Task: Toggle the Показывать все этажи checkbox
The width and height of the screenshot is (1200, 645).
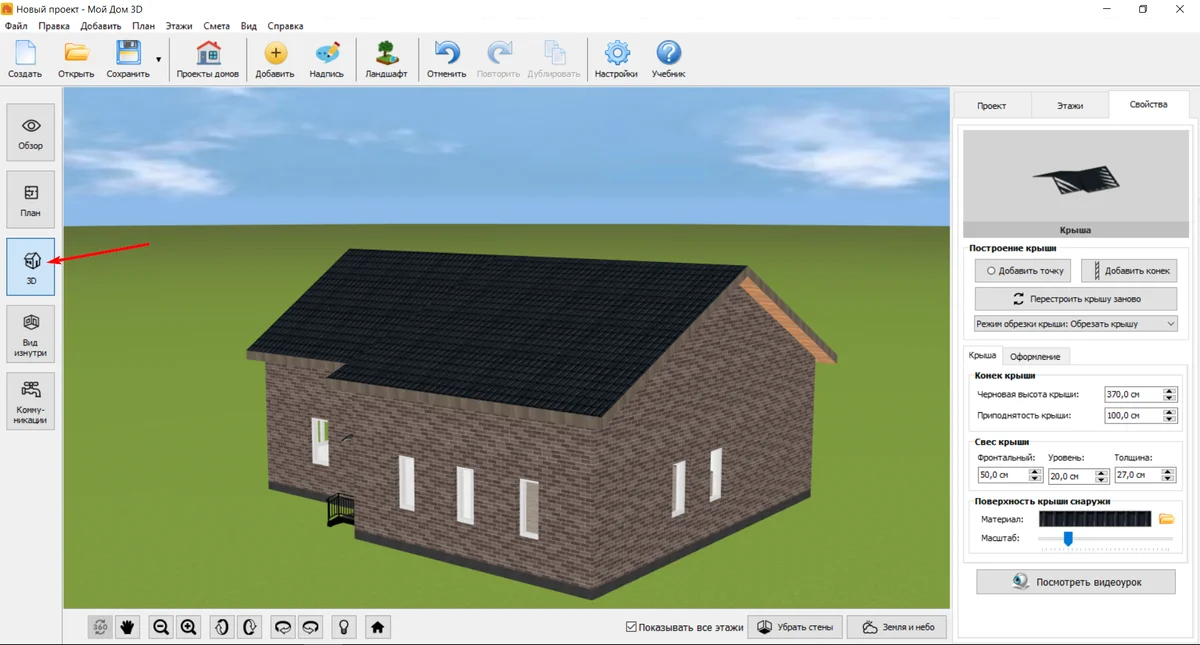Action: click(x=631, y=627)
